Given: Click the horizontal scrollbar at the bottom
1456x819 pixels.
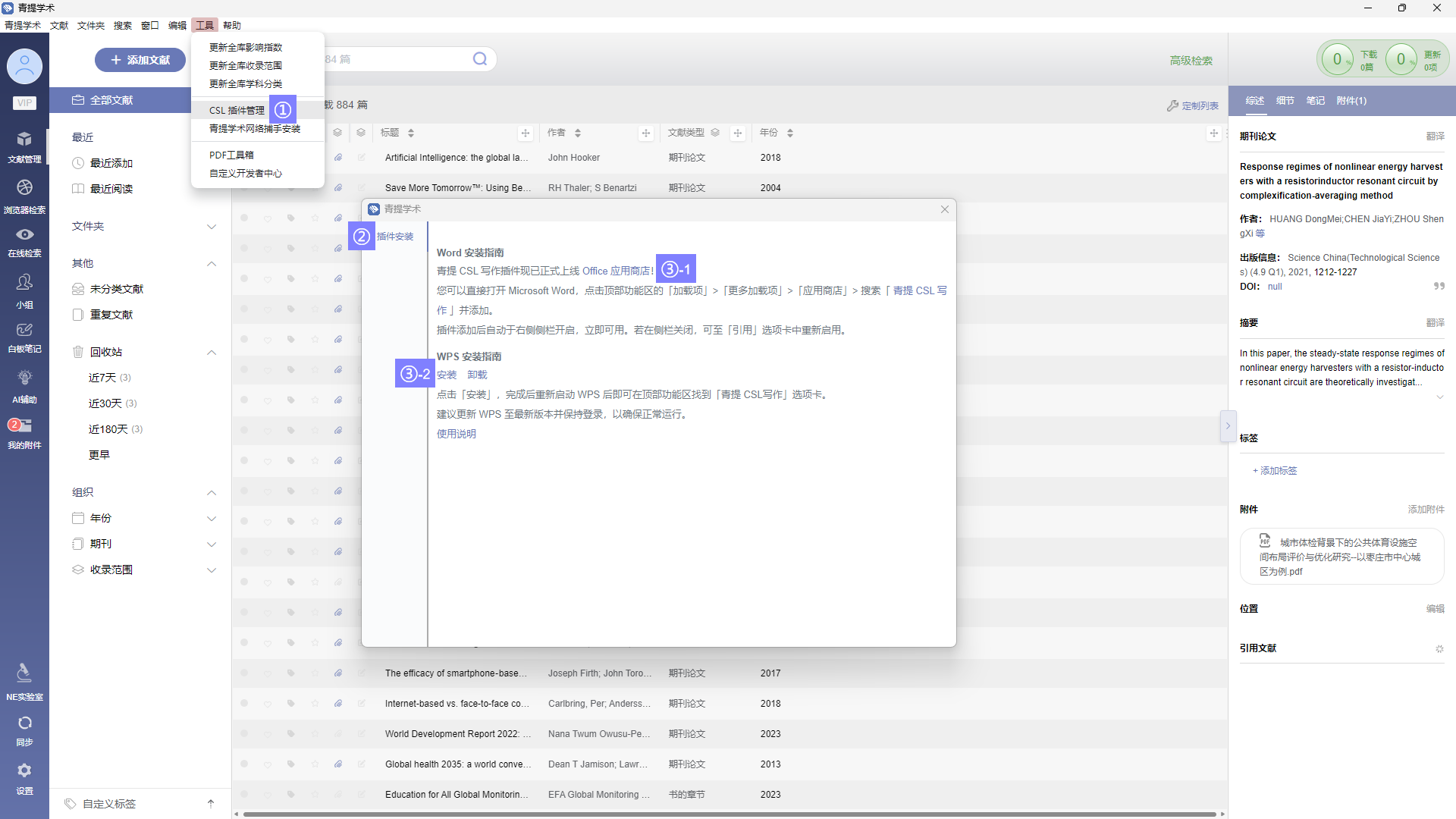Looking at the screenshot, I should pyautogui.click(x=728, y=814).
